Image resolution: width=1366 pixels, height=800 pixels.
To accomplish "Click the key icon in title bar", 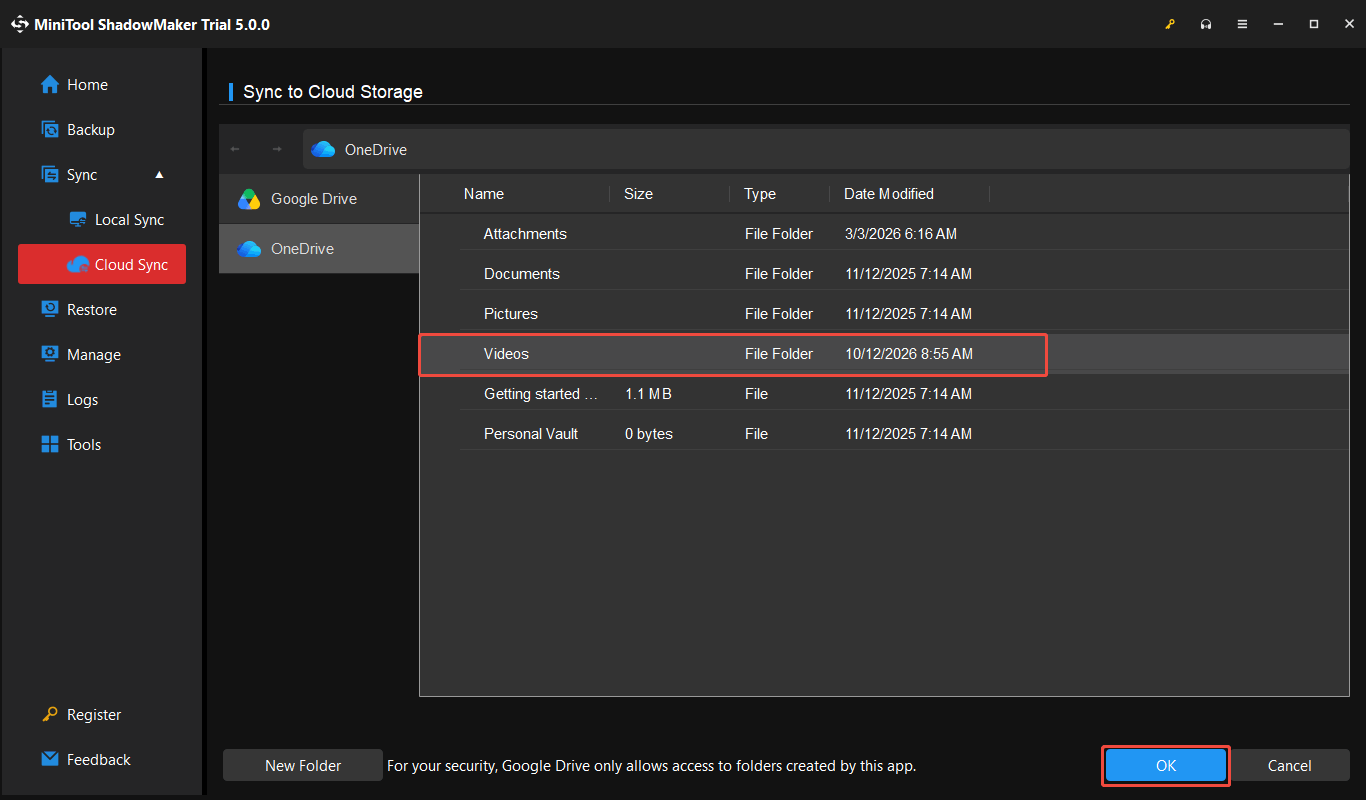I will (x=1170, y=24).
